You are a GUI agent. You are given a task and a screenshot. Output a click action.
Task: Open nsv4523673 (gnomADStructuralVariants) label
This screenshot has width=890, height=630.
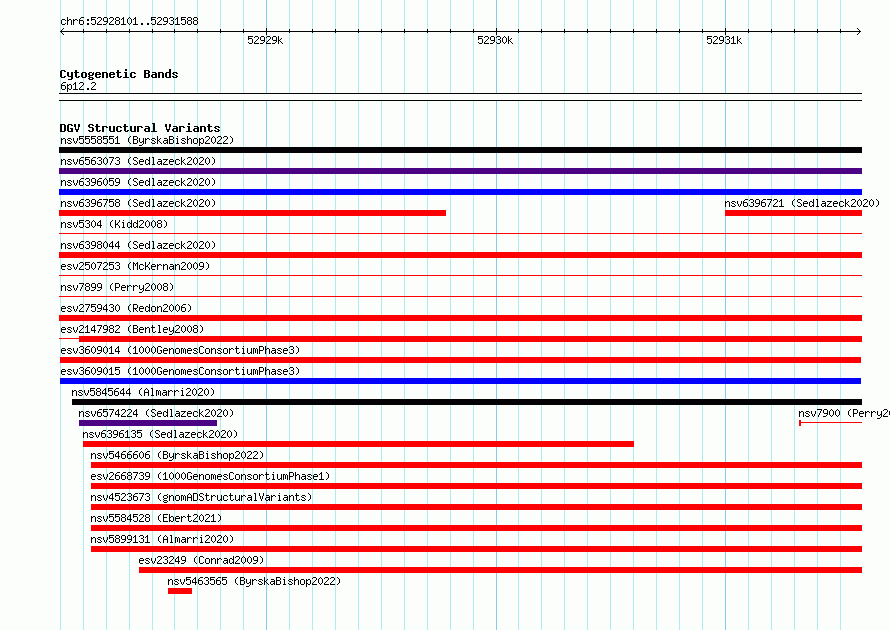[x=201, y=497]
